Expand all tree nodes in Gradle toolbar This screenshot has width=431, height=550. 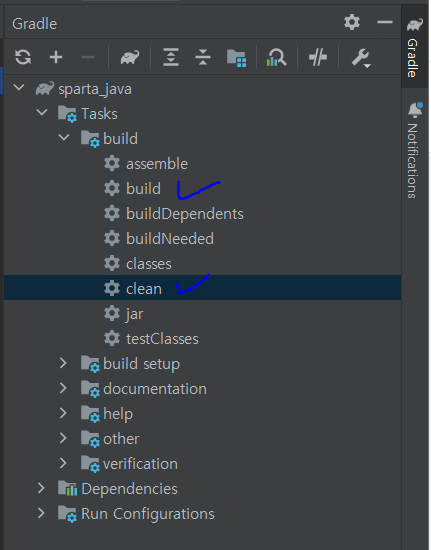tap(171, 57)
